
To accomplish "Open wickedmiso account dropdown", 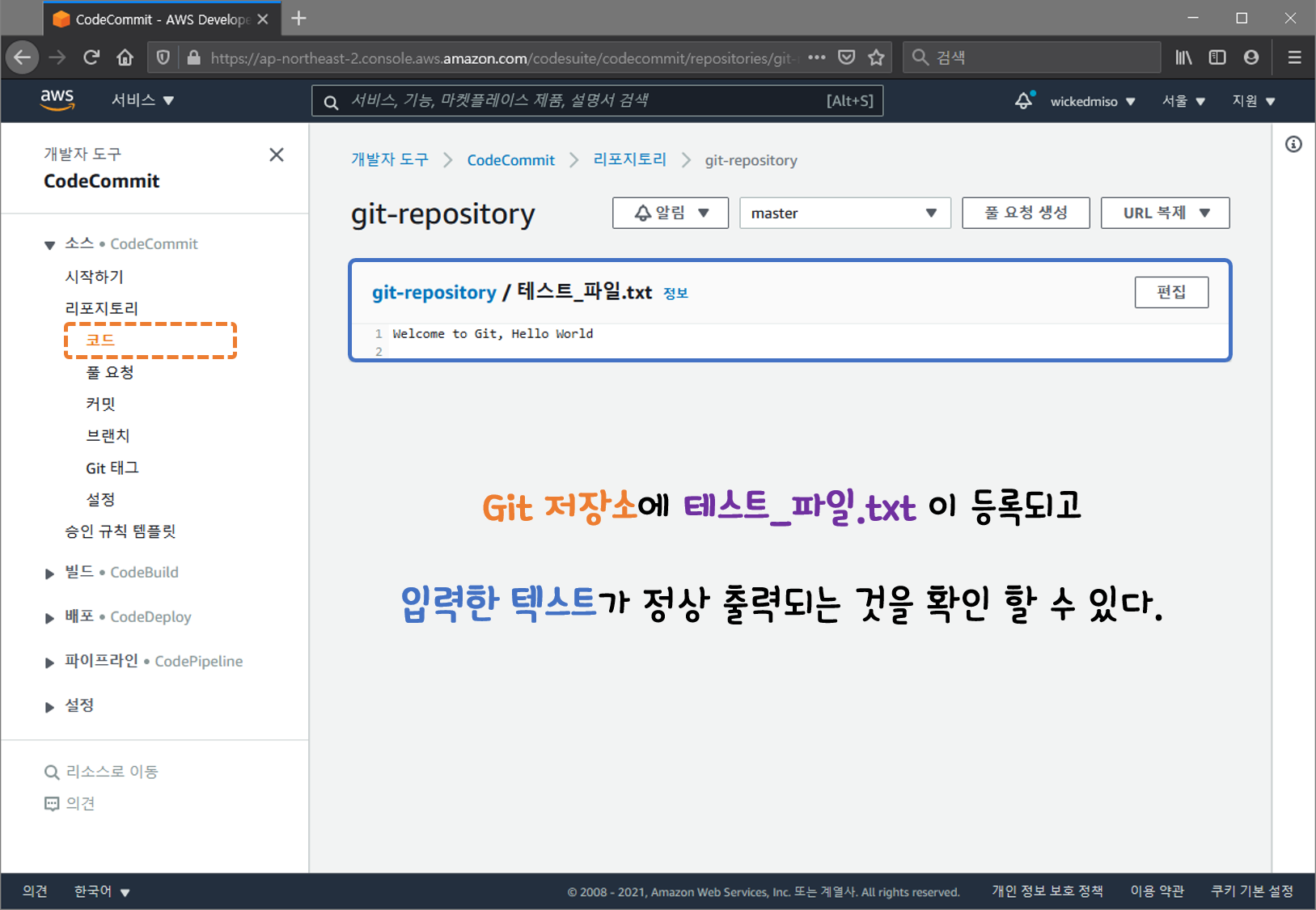I will (1093, 101).
